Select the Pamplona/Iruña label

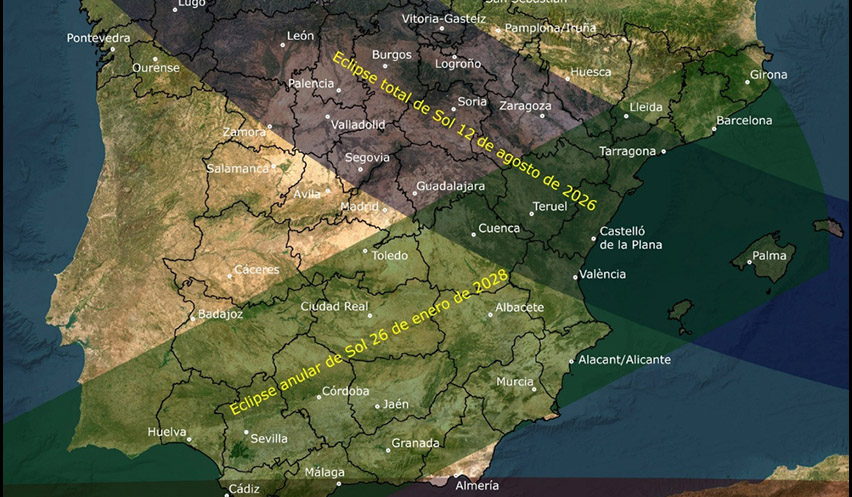pyautogui.click(x=550, y=28)
